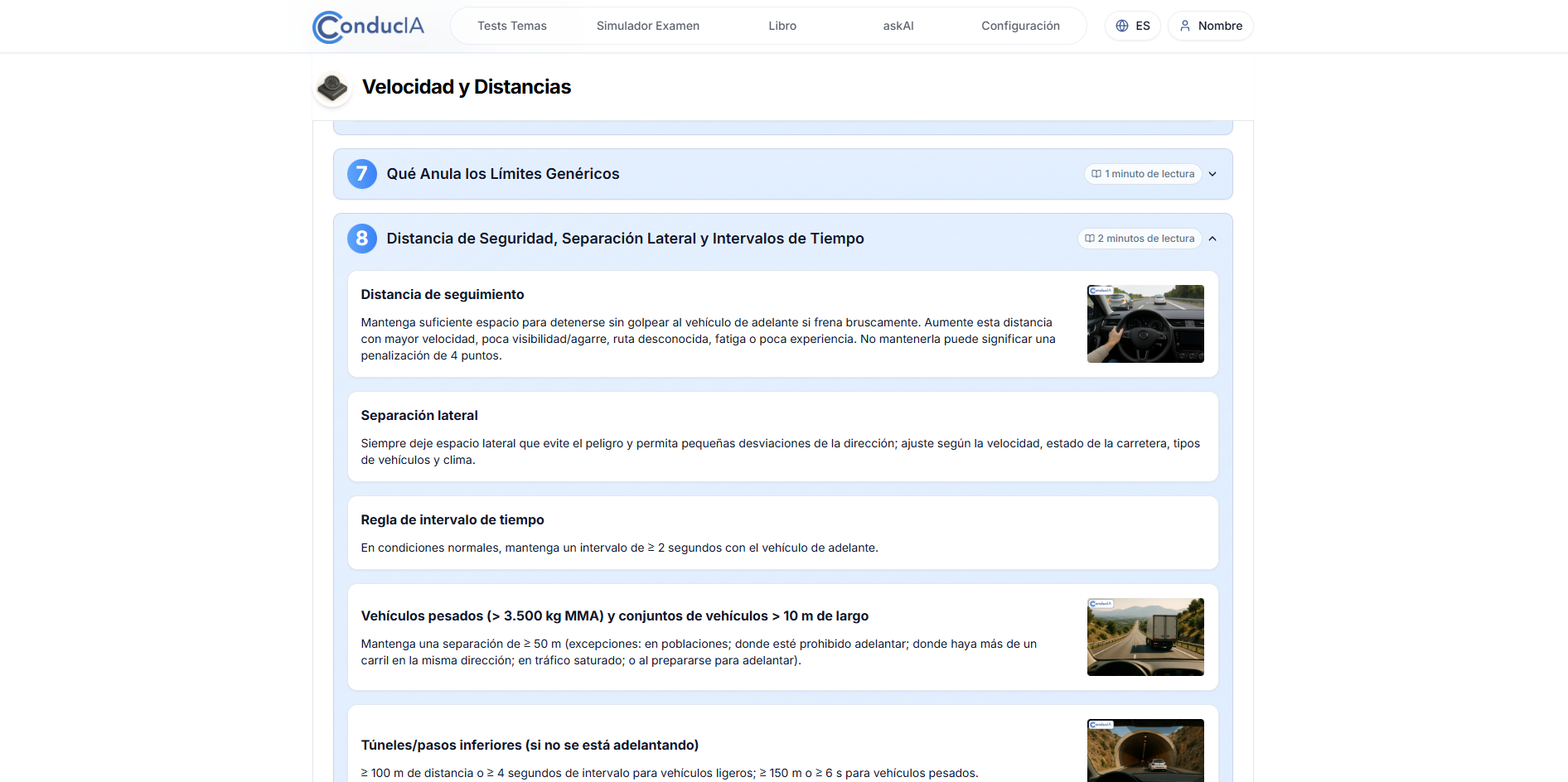Click the Velocidad y Distancias topic icon
Viewport: 1568px width, 782px height.
coord(332,87)
